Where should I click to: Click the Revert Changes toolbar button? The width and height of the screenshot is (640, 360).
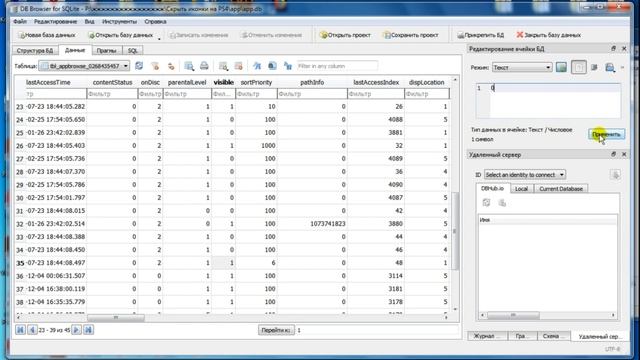pos(271,35)
